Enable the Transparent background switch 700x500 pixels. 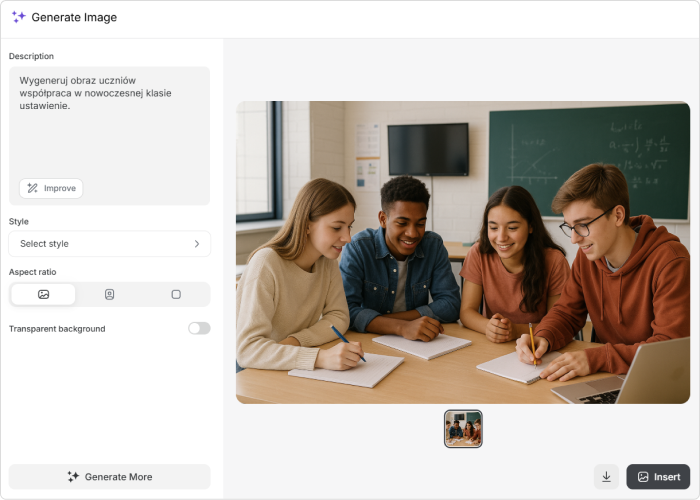click(x=199, y=328)
